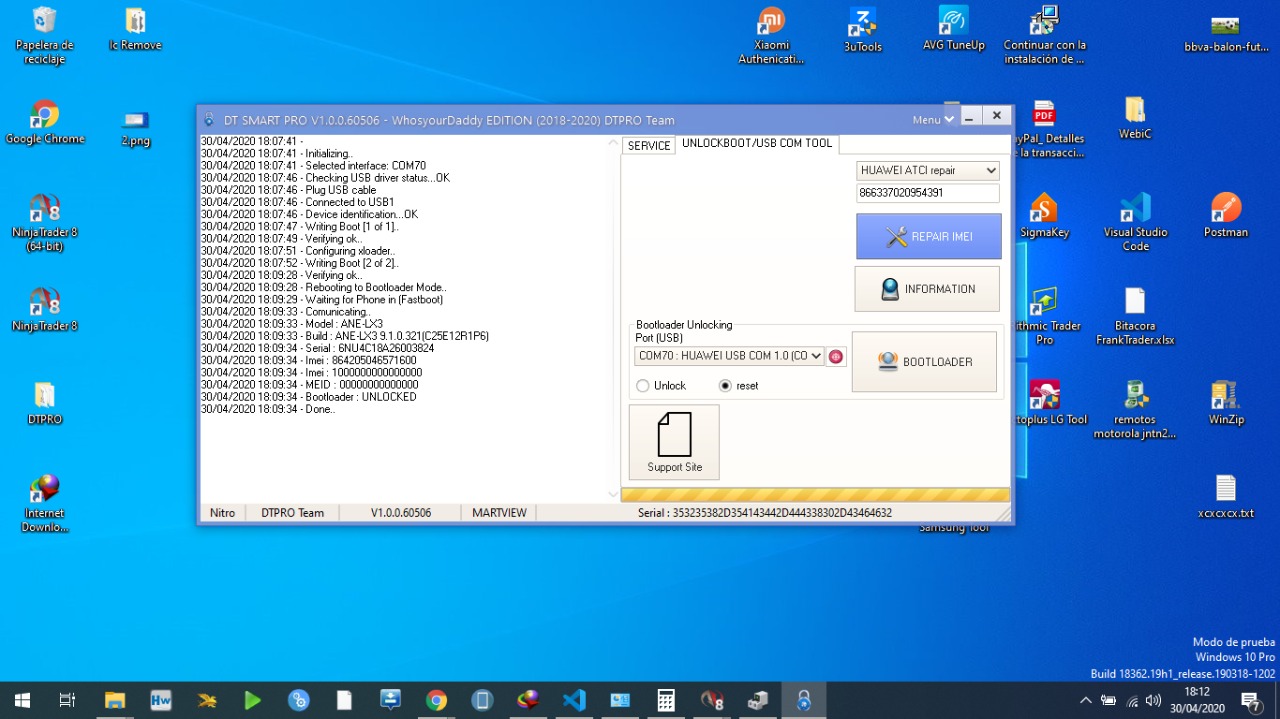Show hidden system tray icons
This screenshot has width=1280, height=719.
[1085, 700]
